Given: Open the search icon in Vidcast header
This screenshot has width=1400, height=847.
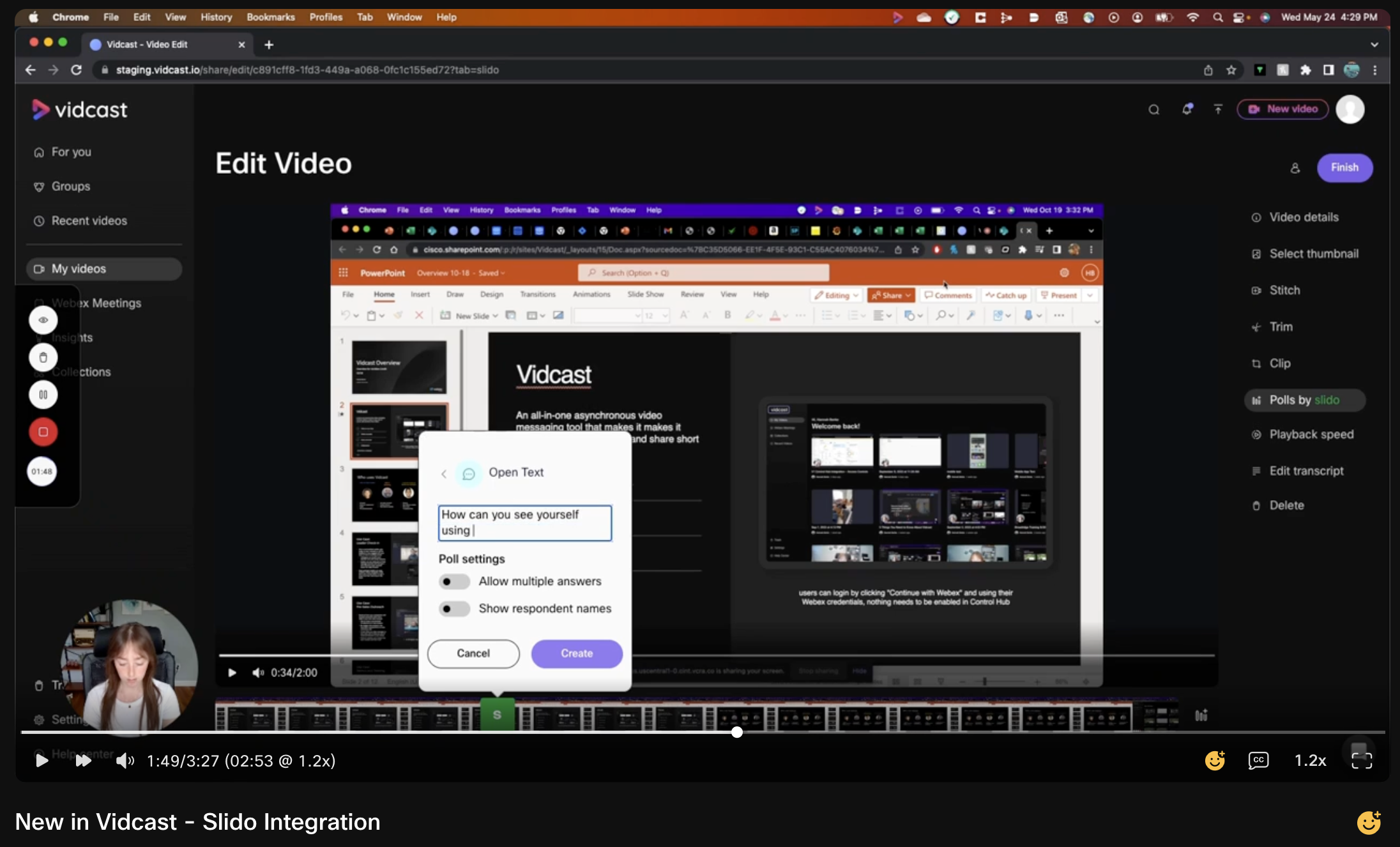Looking at the screenshot, I should pos(1153,109).
